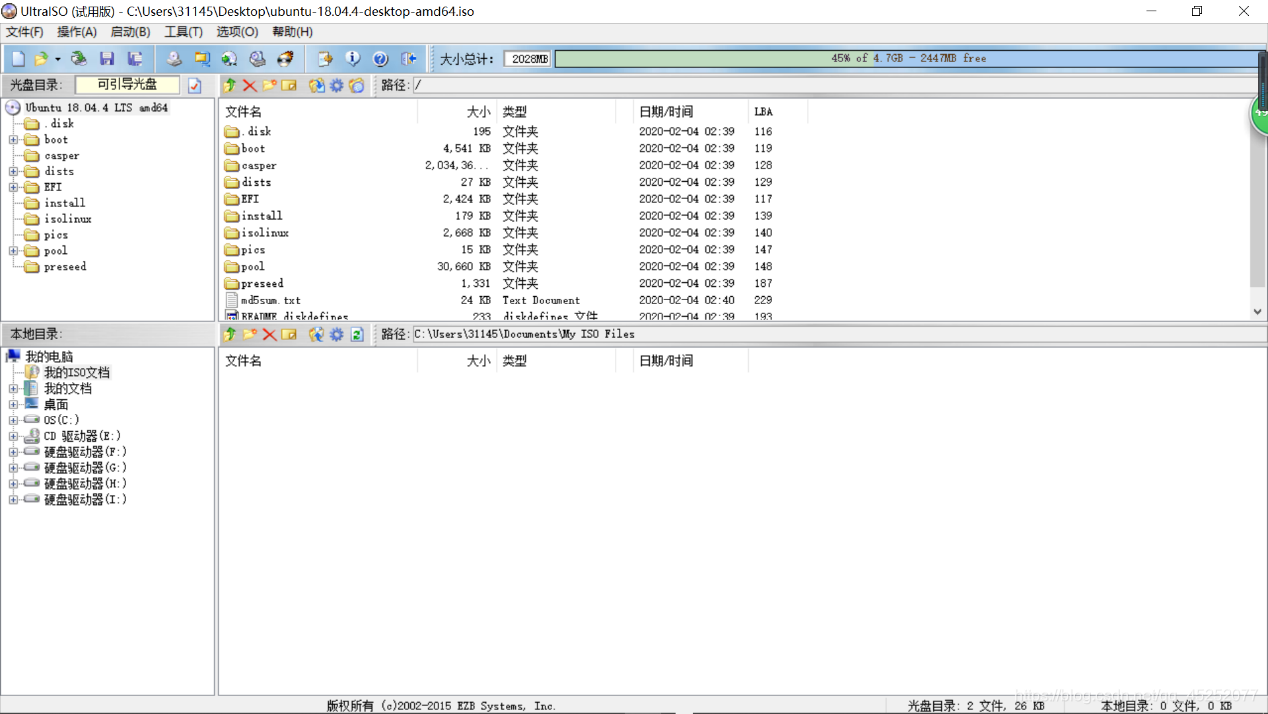This screenshot has width=1268, height=714.
Task: Click the Save floppy disk icon
Action: tap(107, 59)
